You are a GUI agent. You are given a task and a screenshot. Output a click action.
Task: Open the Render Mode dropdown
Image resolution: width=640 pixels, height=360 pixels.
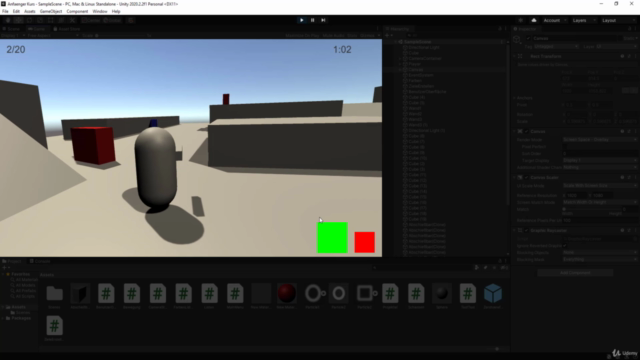[x=600, y=140]
